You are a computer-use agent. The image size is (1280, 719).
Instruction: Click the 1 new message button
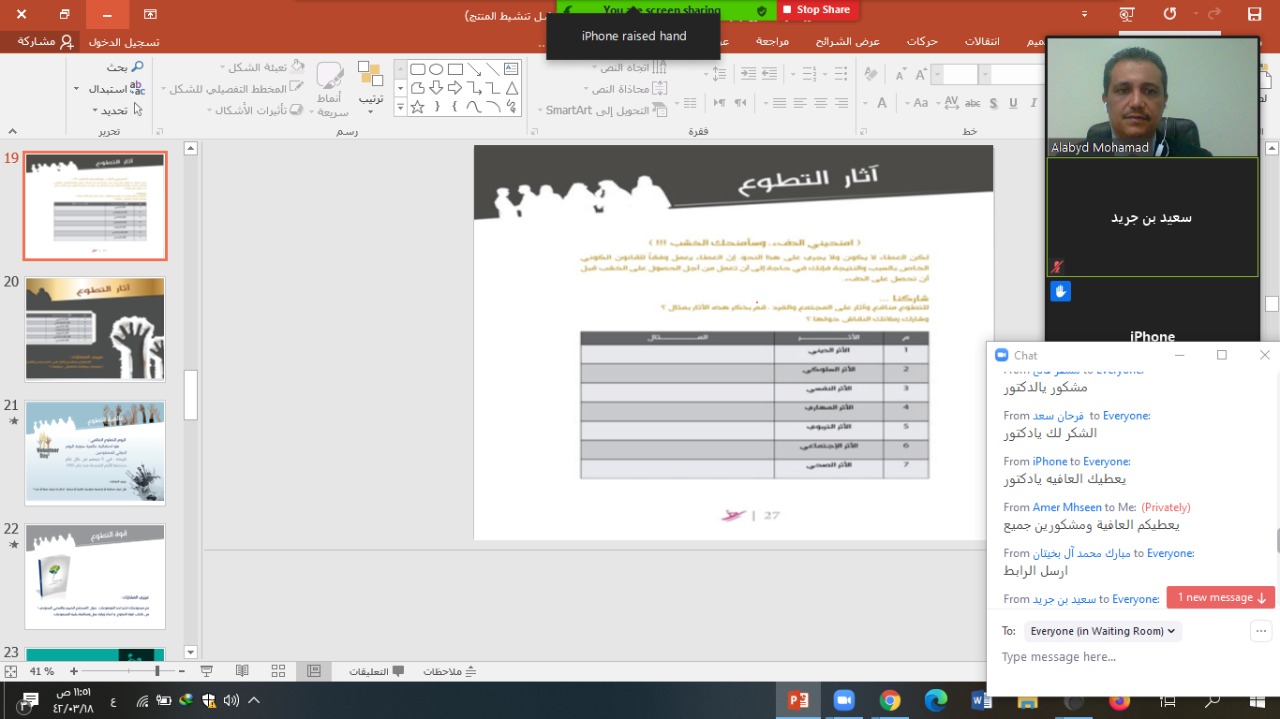pos(1220,597)
